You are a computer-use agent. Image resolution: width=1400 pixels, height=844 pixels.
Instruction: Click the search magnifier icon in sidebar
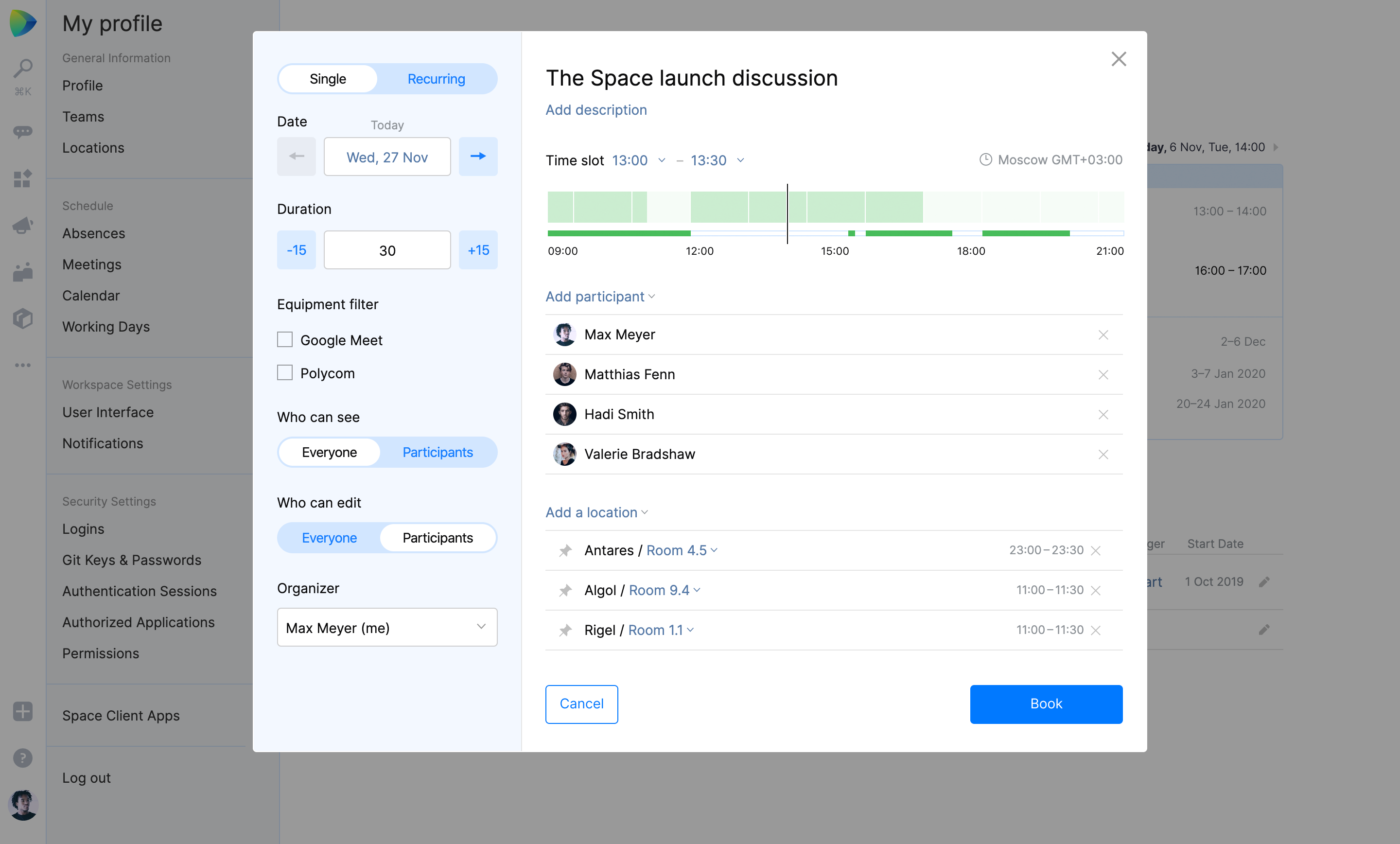(23, 68)
